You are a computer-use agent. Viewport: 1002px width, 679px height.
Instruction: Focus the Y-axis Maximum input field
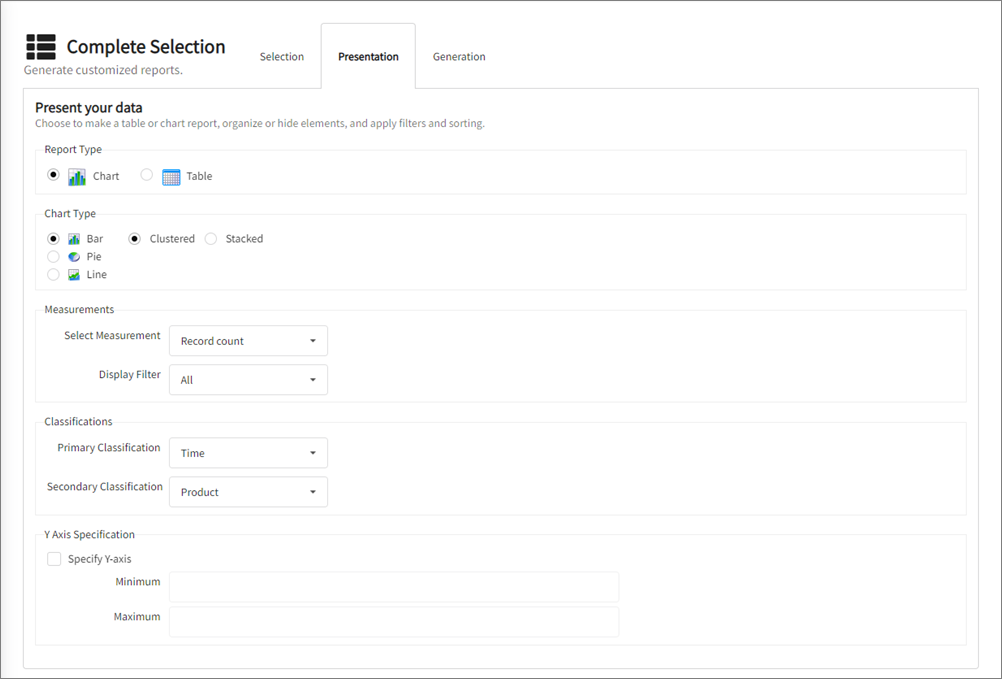click(394, 622)
